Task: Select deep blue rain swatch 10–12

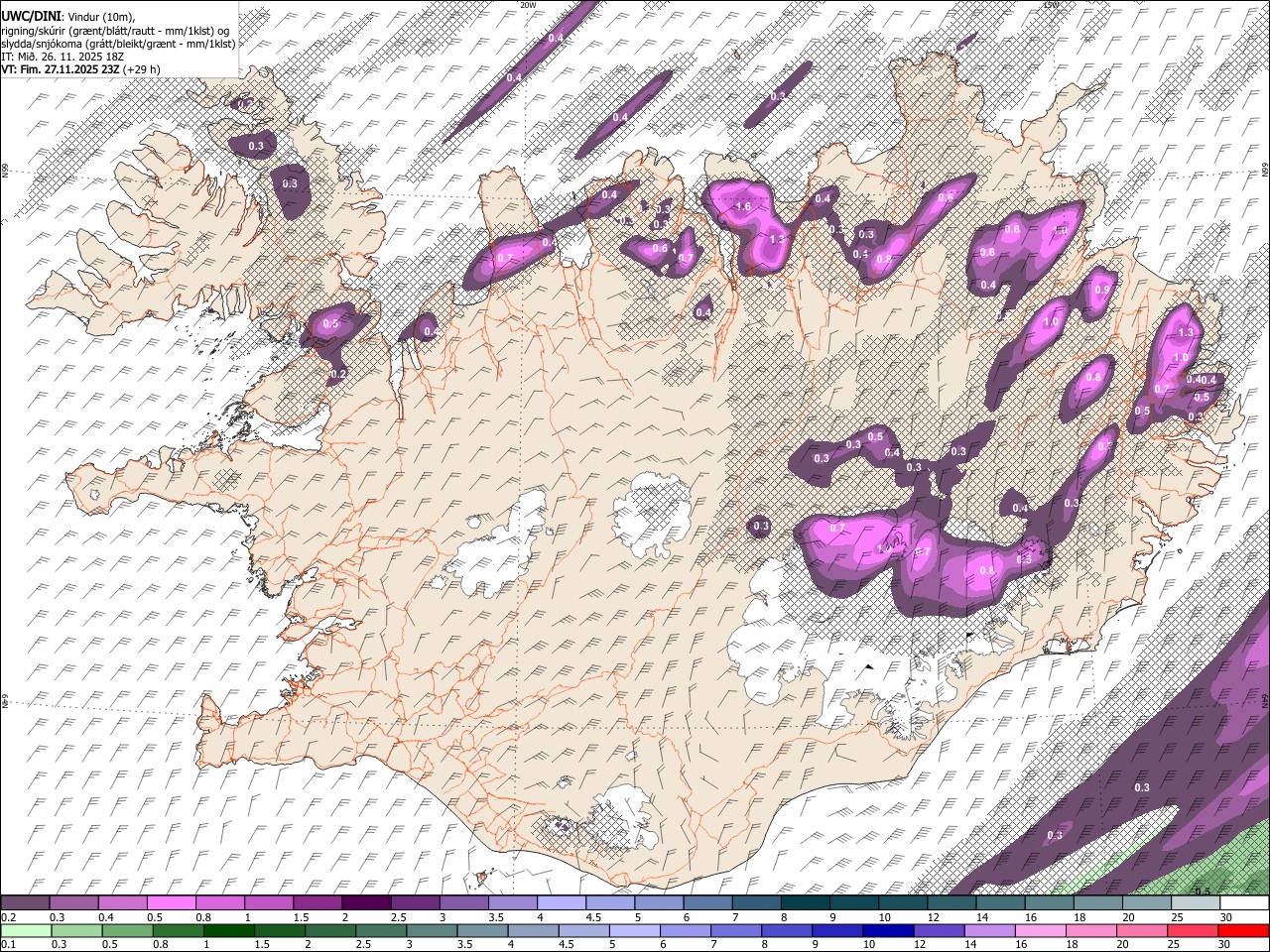Action: tap(889, 931)
